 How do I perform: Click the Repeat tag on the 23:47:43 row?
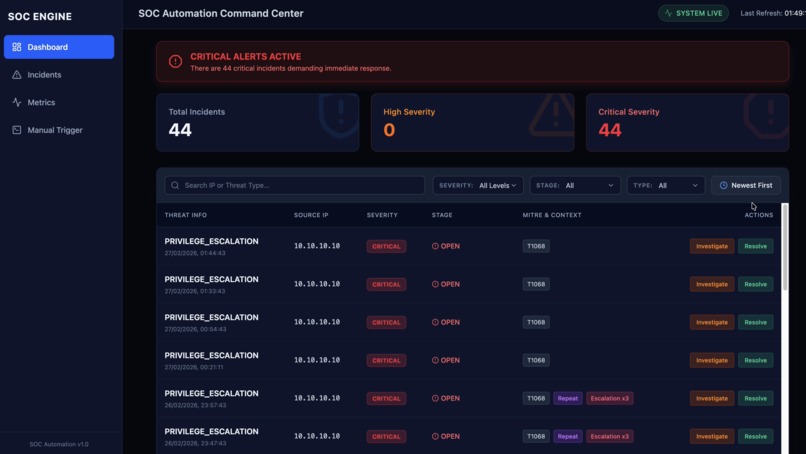[x=567, y=437]
